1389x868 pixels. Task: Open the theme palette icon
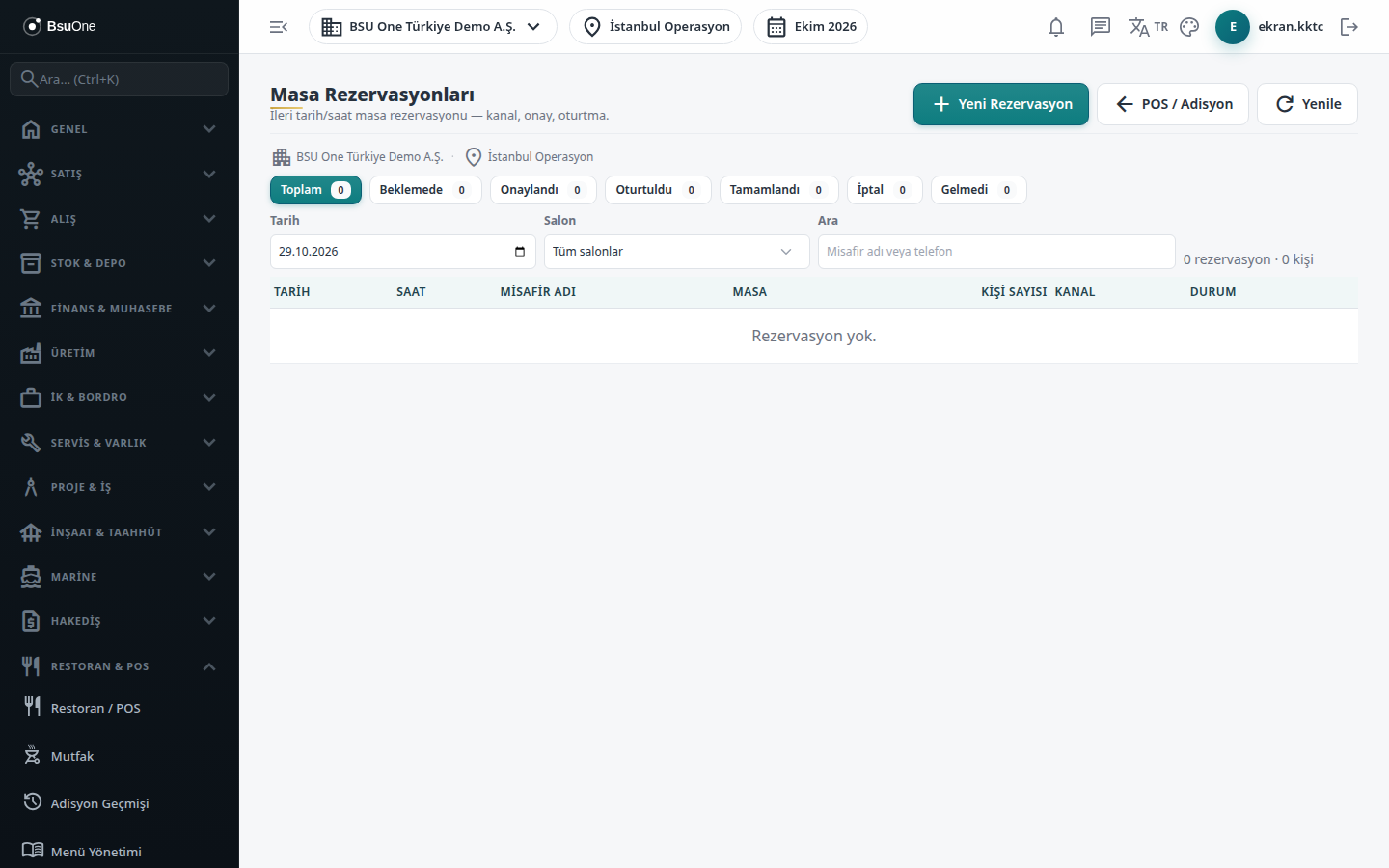(1189, 27)
